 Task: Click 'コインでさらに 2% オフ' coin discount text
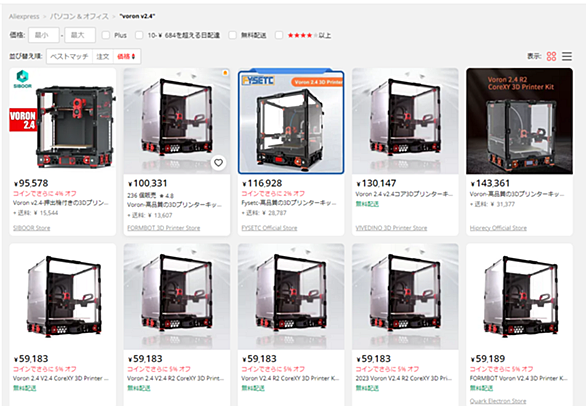point(273,194)
